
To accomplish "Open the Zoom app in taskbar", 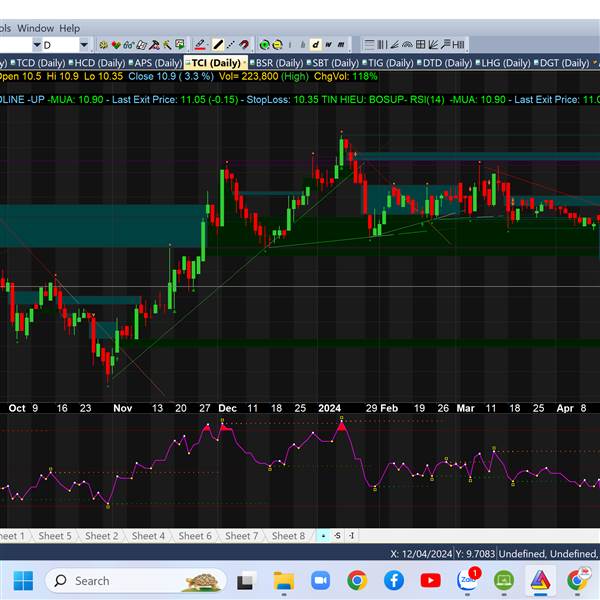I will [321, 580].
